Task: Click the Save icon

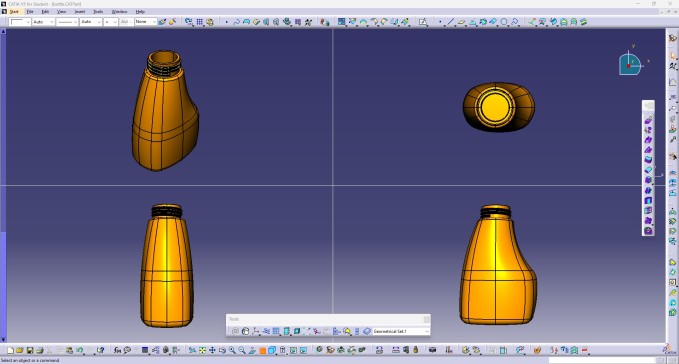Action: [x=30, y=350]
